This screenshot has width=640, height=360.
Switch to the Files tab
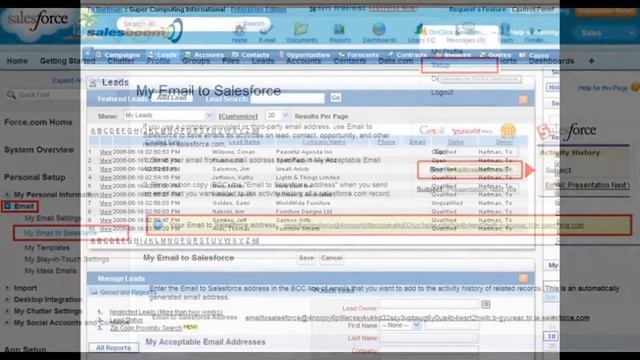click(231, 61)
